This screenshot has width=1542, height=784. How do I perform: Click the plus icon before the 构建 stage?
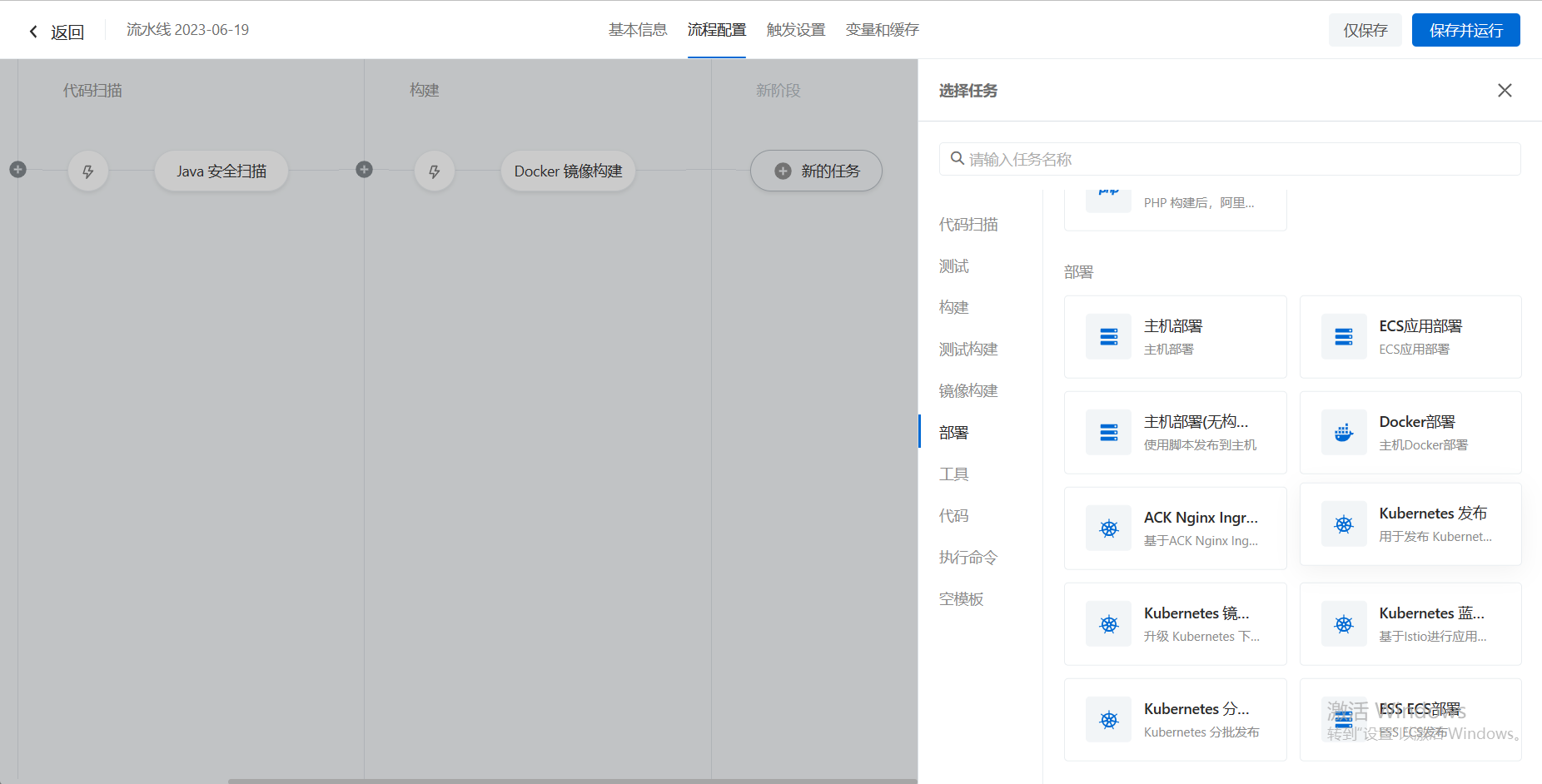coord(364,170)
